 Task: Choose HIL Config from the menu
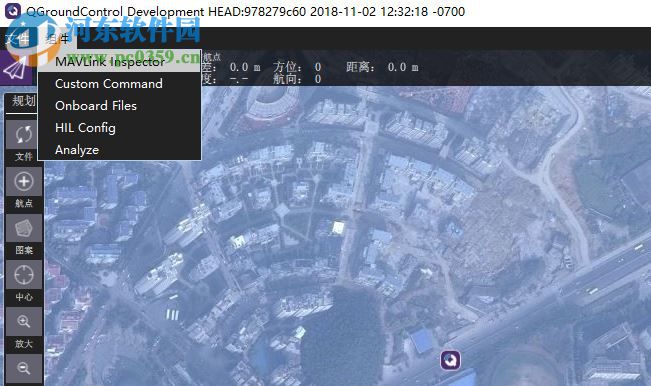[x=119, y=127]
